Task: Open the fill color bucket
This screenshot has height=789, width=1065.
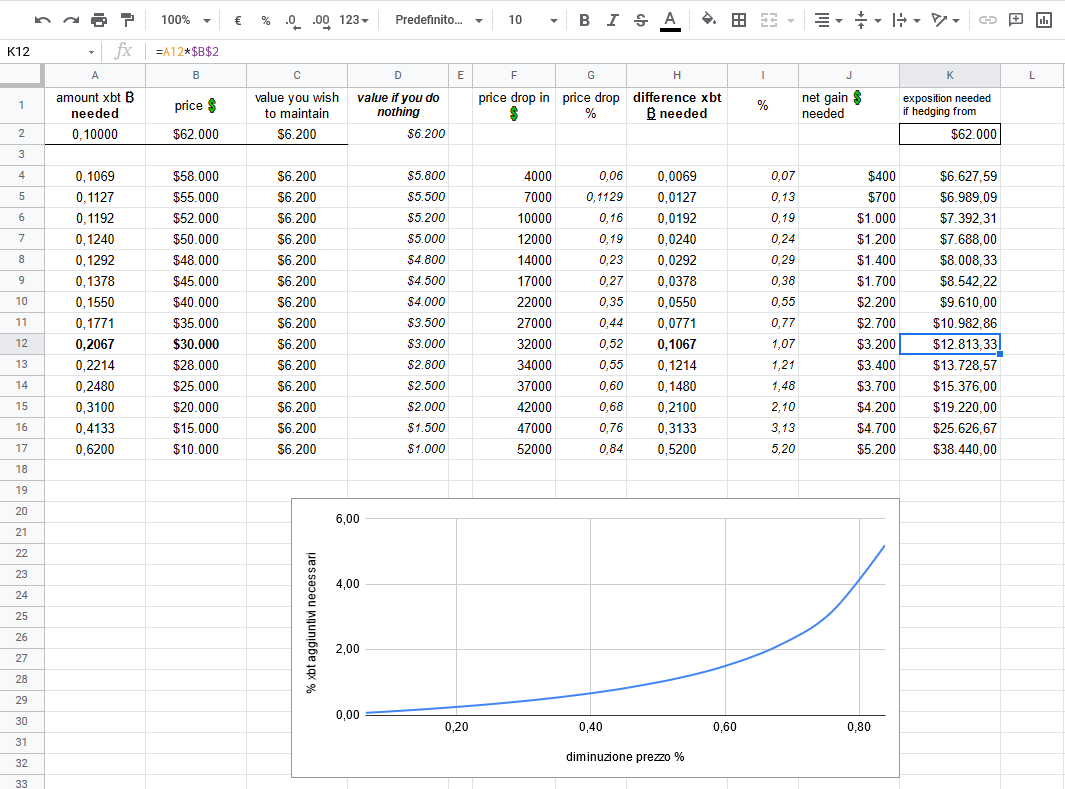Action: (708, 20)
